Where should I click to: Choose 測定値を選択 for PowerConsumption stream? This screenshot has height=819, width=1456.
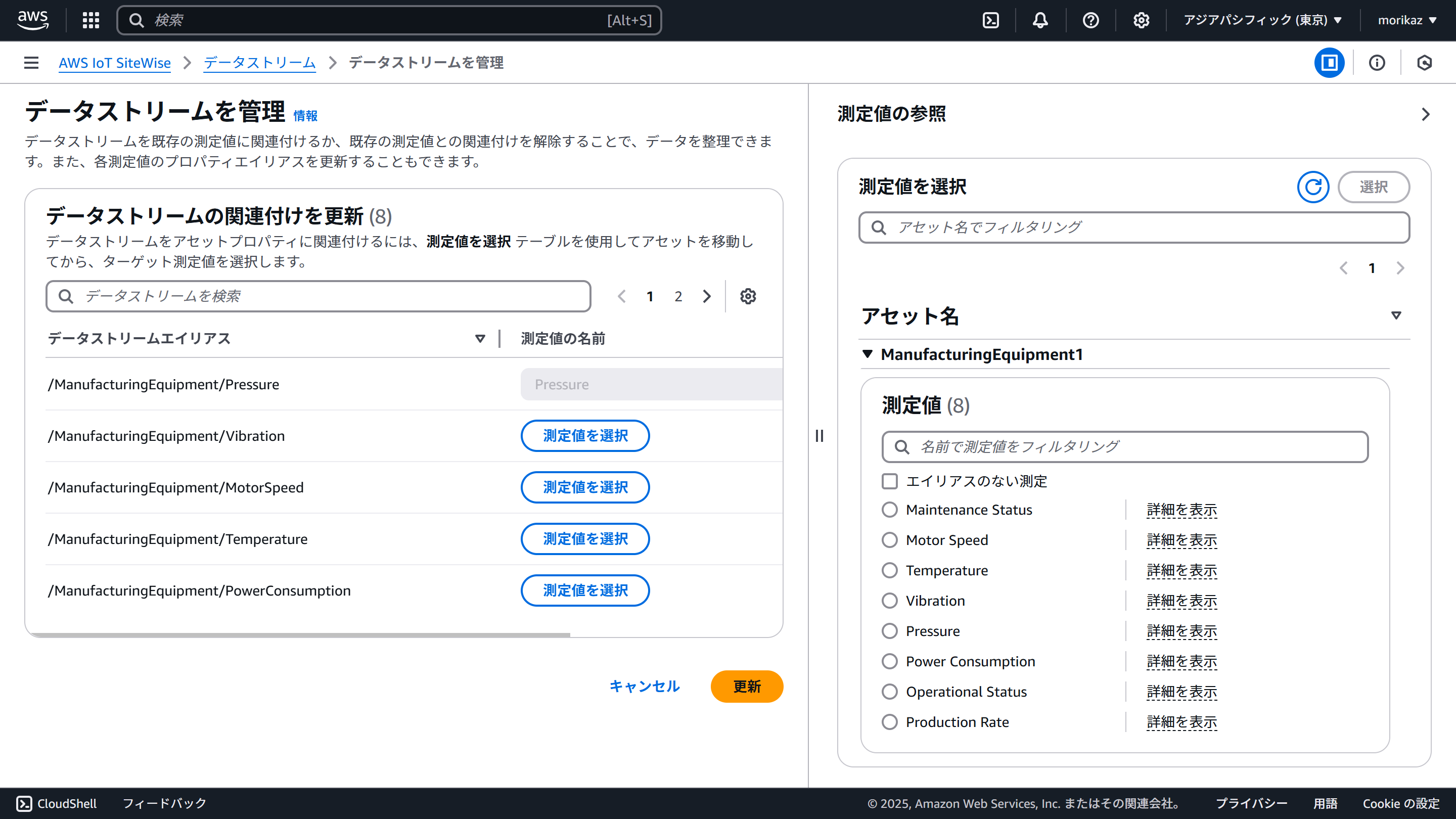click(x=585, y=590)
